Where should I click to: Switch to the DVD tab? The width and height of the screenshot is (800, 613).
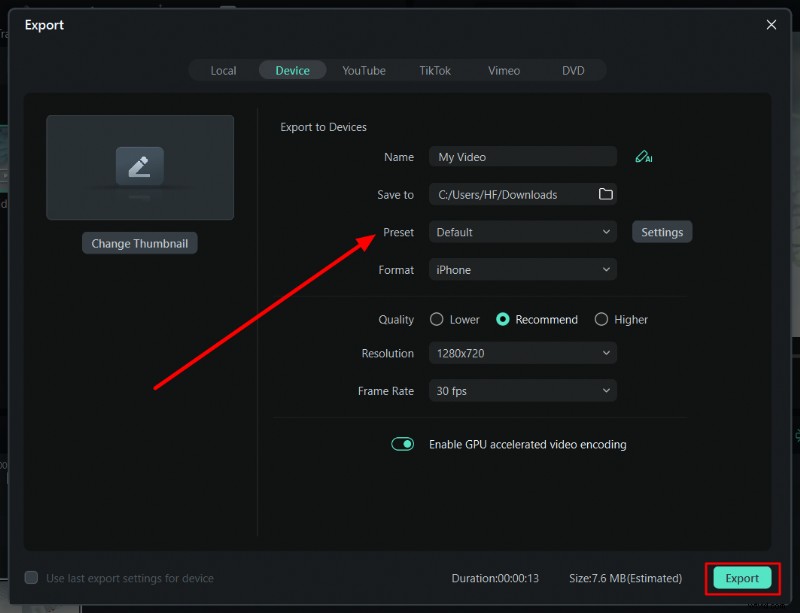(x=573, y=70)
